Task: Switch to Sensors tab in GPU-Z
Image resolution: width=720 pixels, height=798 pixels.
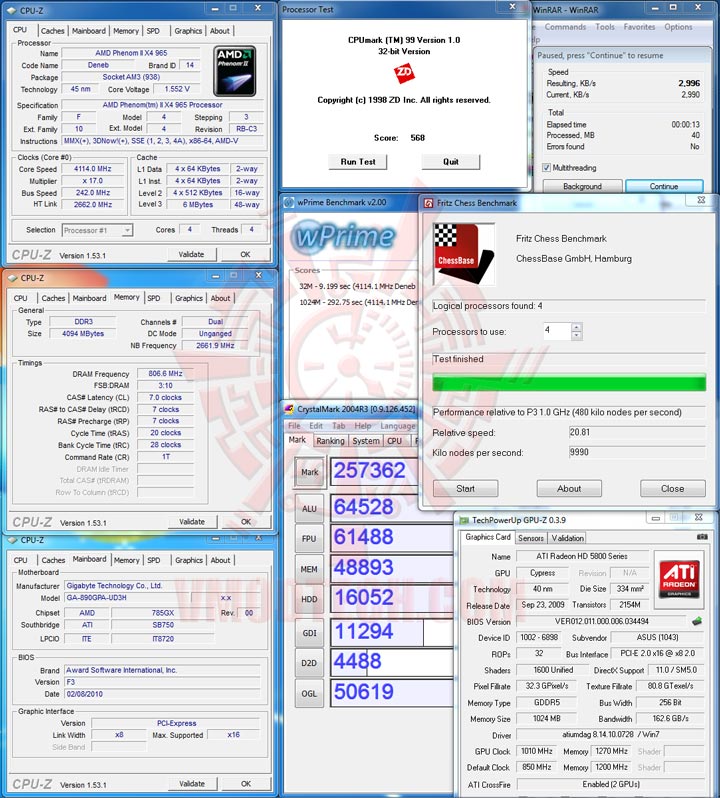Action: 531,538
